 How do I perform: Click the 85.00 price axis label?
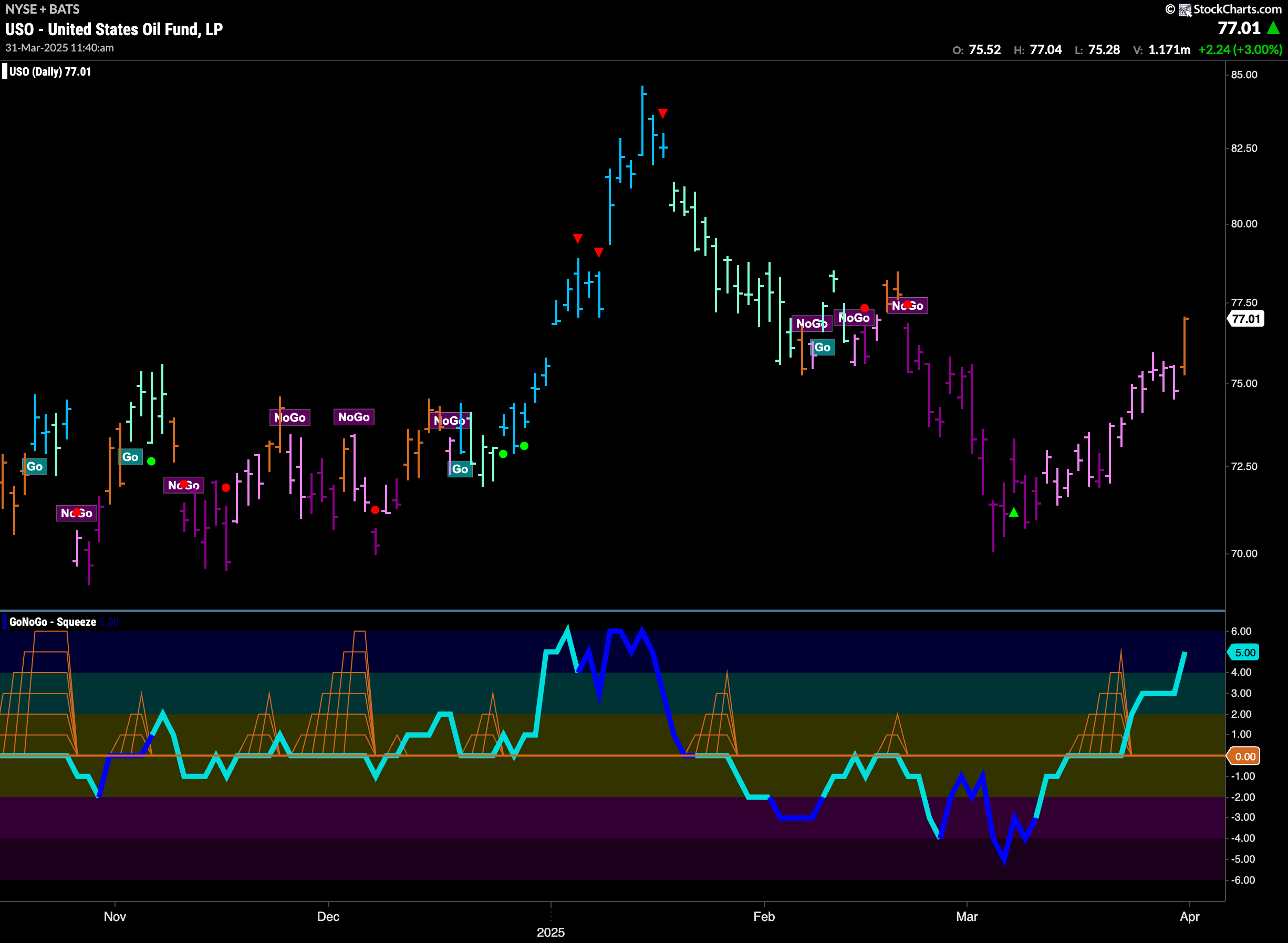pos(1244,75)
